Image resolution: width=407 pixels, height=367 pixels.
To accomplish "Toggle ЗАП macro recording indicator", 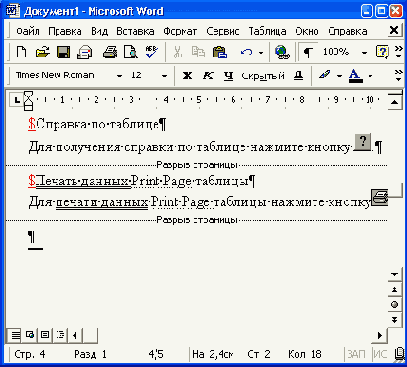I will 356,354.
